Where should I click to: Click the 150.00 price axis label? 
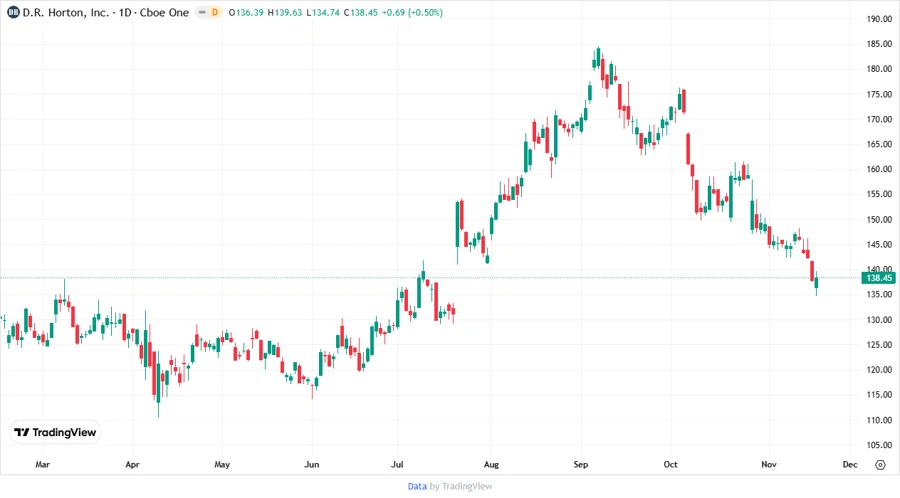879,219
